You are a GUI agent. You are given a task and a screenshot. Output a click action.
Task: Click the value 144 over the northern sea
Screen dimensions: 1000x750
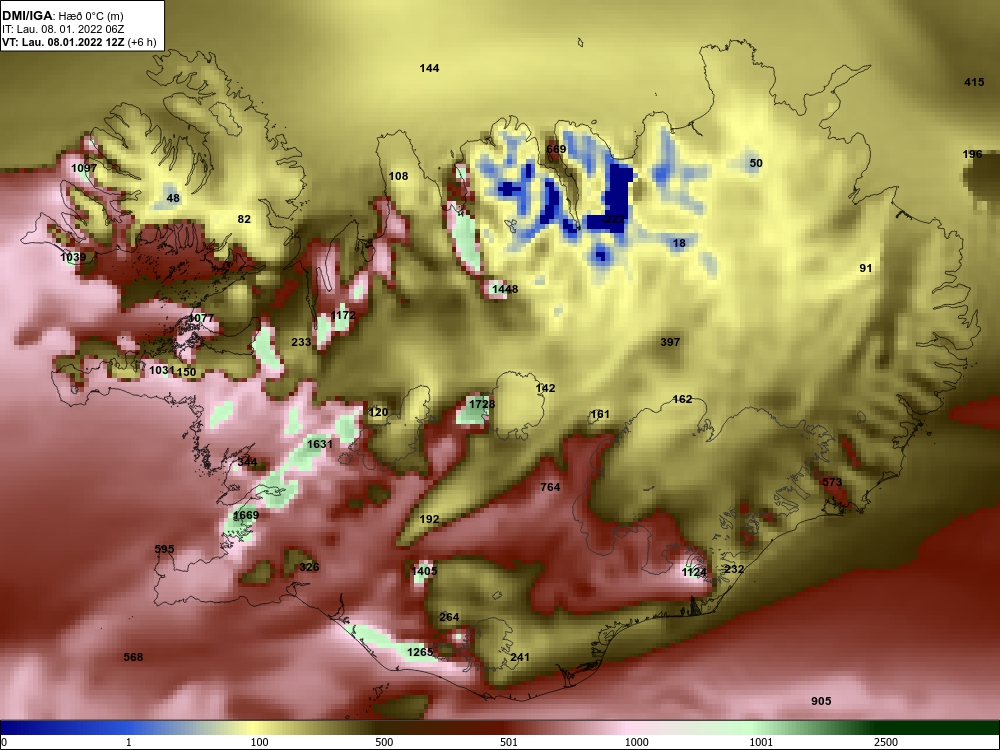pyautogui.click(x=429, y=68)
